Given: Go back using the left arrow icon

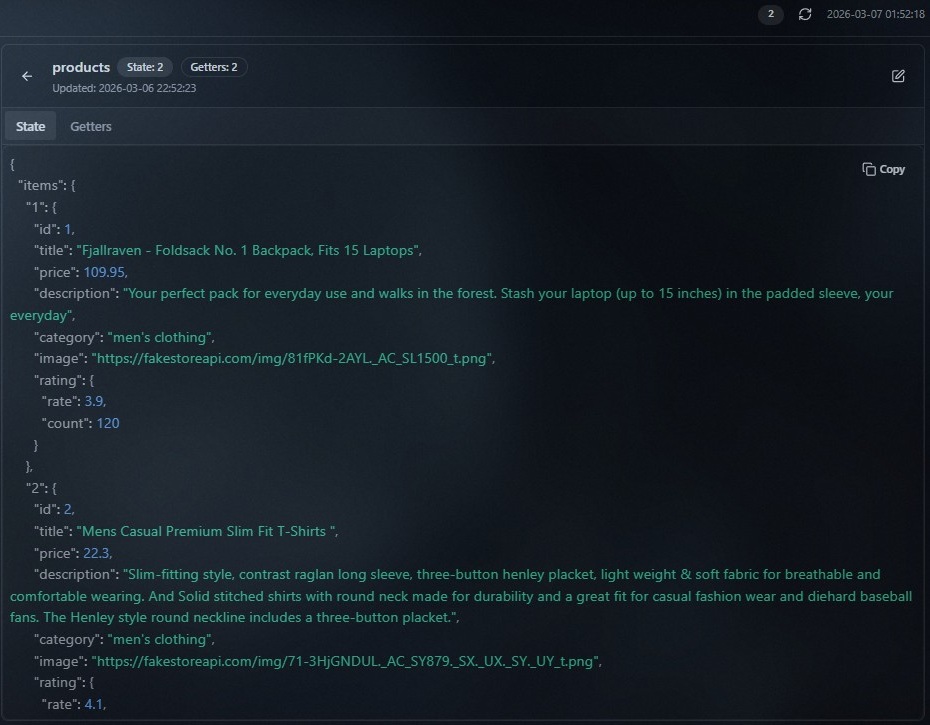Looking at the screenshot, I should [27, 76].
